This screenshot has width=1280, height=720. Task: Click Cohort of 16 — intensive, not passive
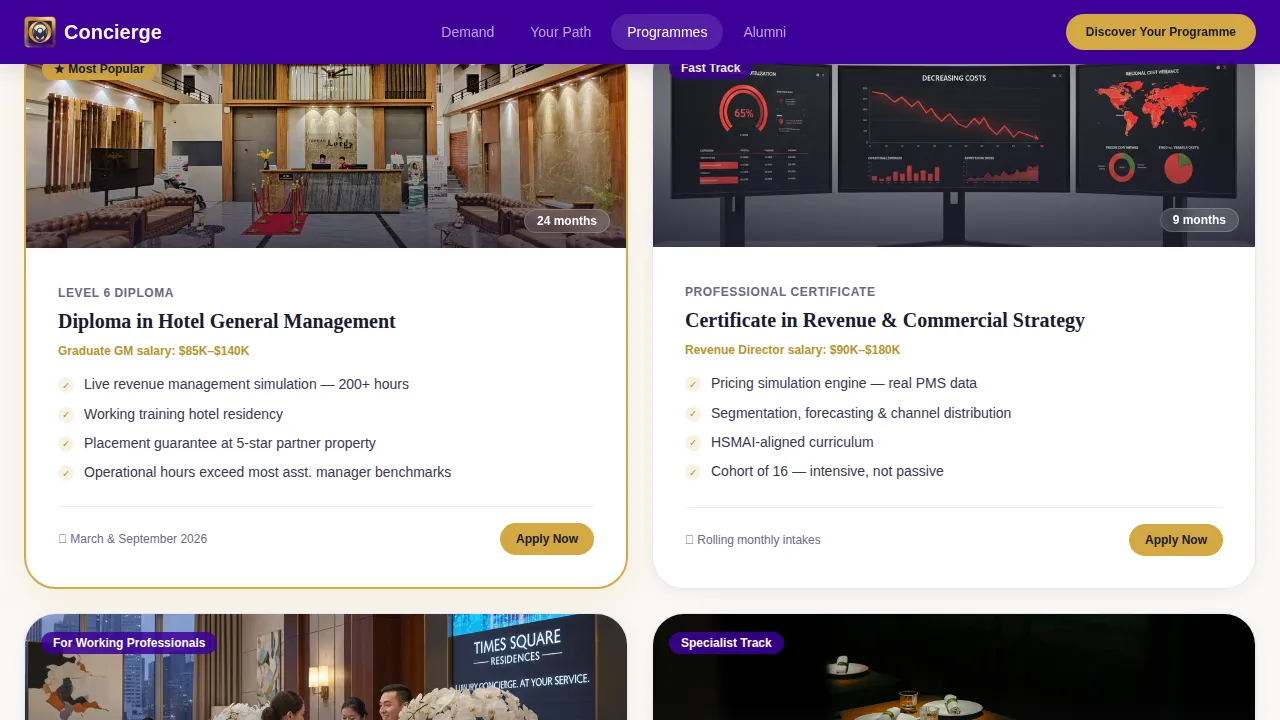[827, 471]
